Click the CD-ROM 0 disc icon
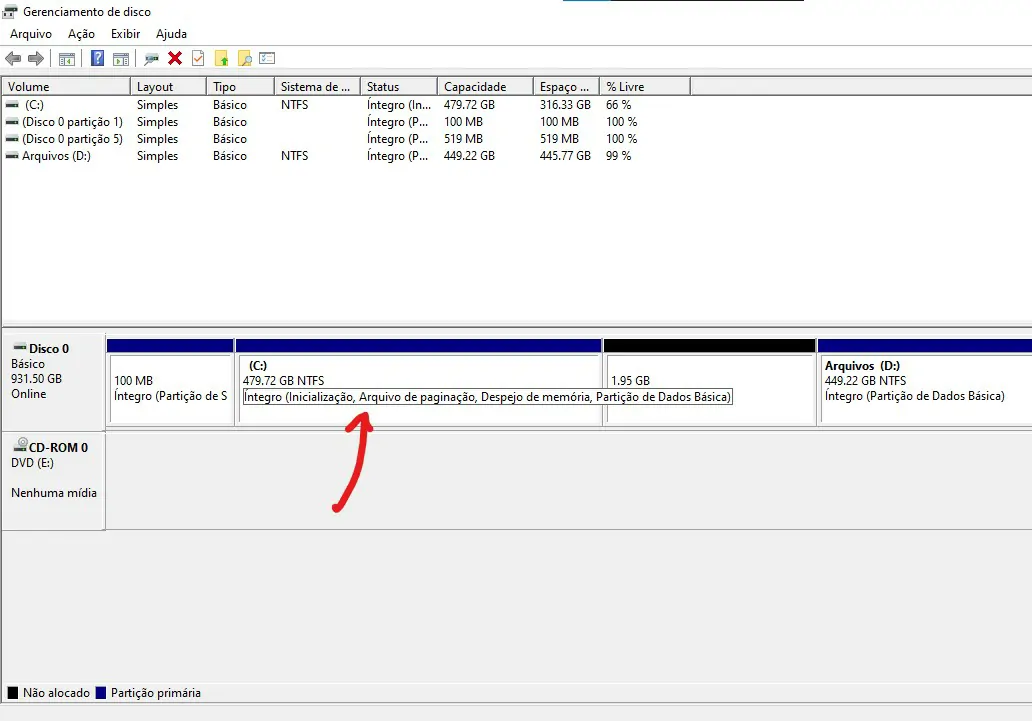Image resolution: width=1032 pixels, height=721 pixels. coord(20,445)
